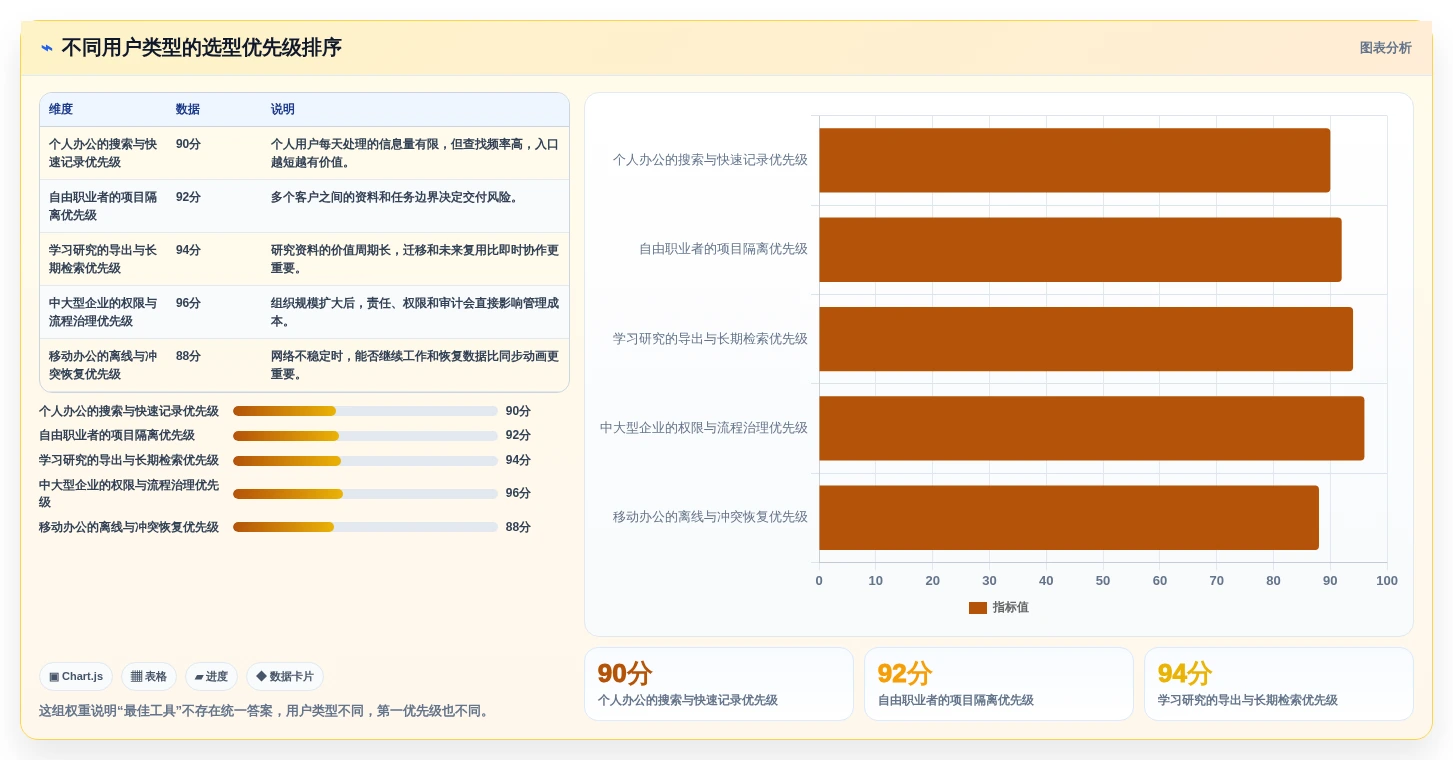Click chart axis label 个人办公的搜索与快速记录优先级

[x=710, y=160]
